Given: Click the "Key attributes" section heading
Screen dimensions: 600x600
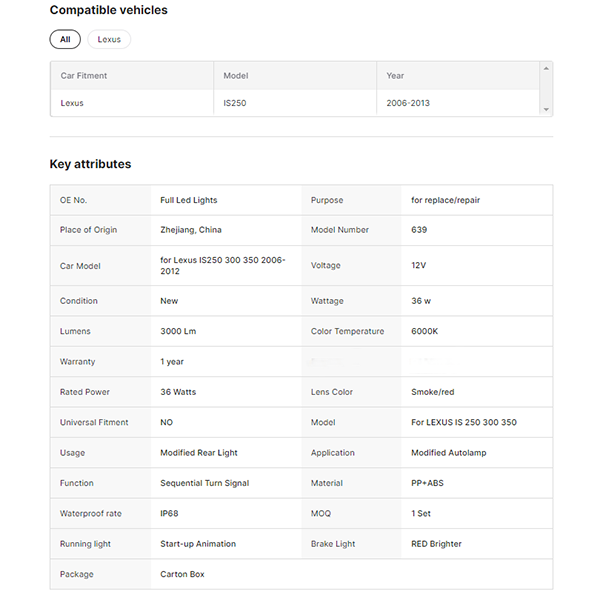Looking at the screenshot, I should (x=90, y=164).
